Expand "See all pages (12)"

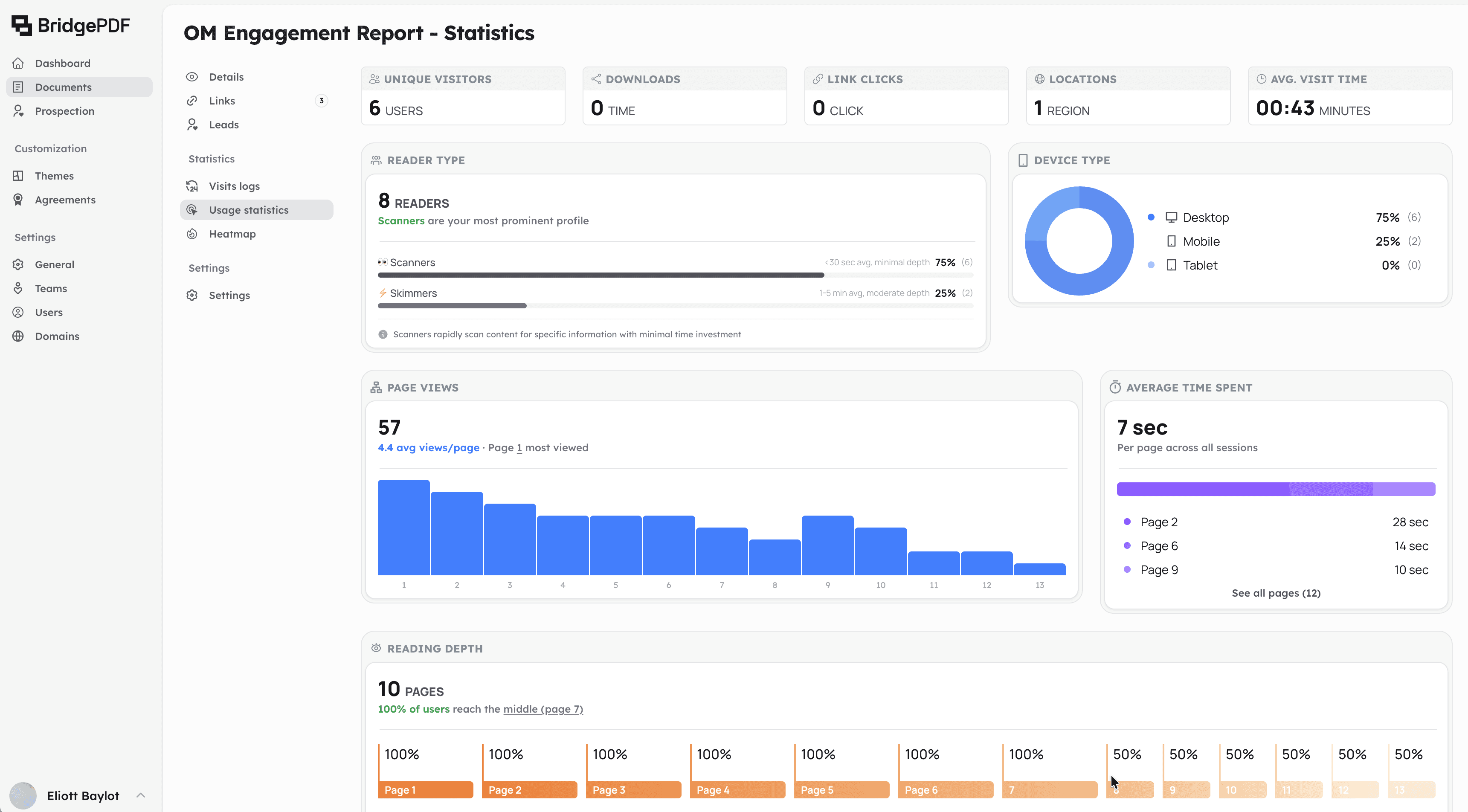[x=1276, y=593]
